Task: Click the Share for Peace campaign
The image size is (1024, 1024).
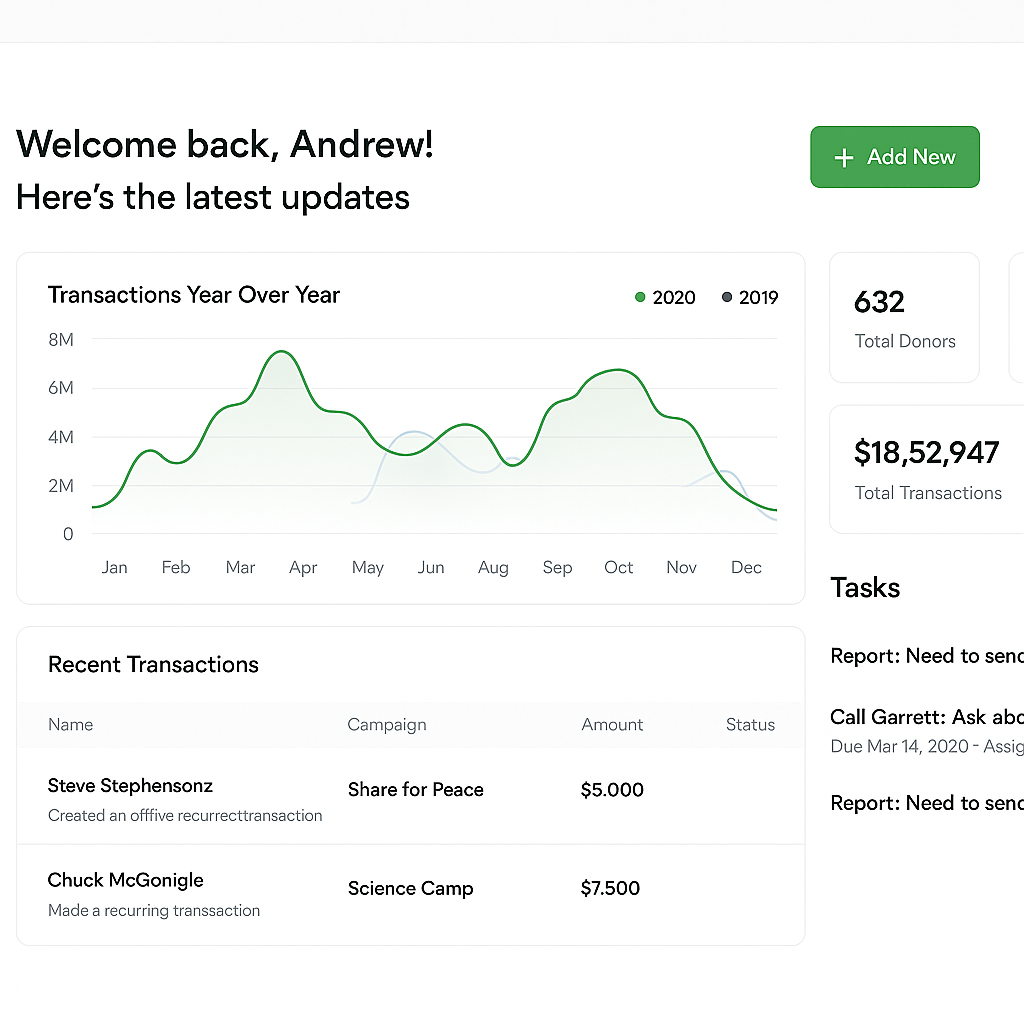Action: [x=415, y=790]
